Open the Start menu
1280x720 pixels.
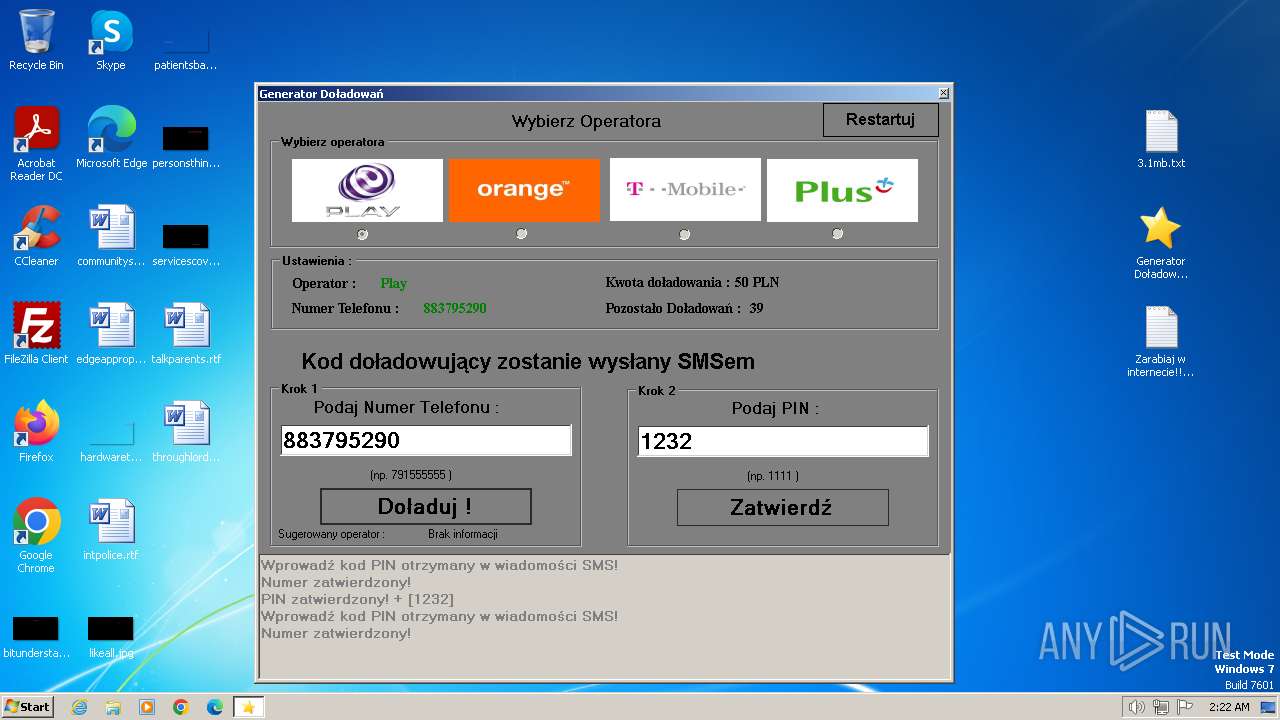click(27, 706)
